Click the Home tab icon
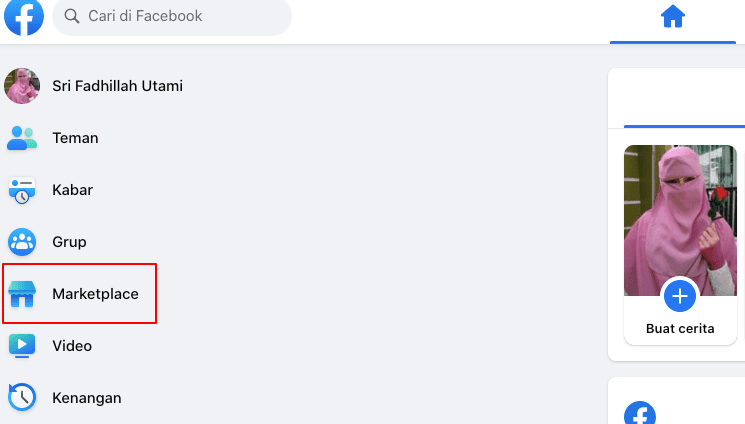Viewport: 745px width, 424px height. point(673,17)
